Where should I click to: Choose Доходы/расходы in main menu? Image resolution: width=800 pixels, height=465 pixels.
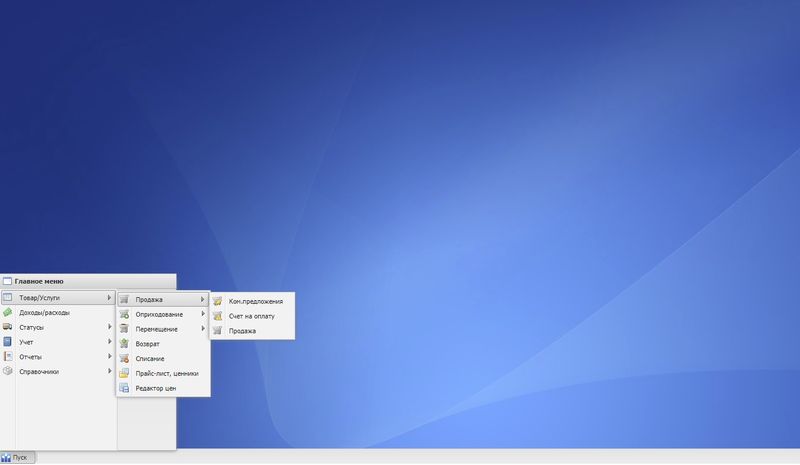point(58,312)
